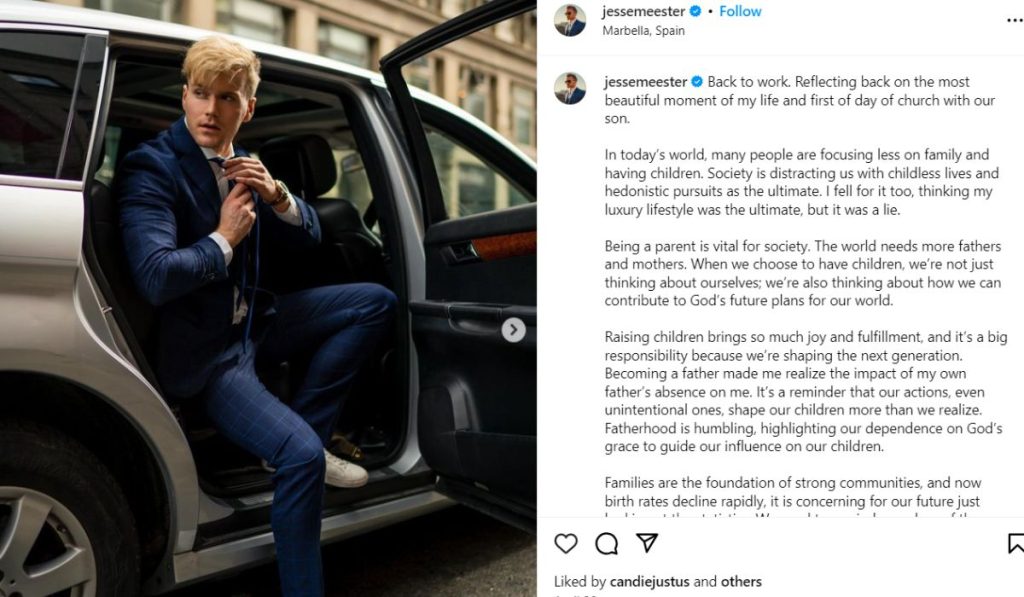Image resolution: width=1024 pixels, height=597 pixels.
Task: Open comments with the speech bubble icon
Action: [607, 543]
